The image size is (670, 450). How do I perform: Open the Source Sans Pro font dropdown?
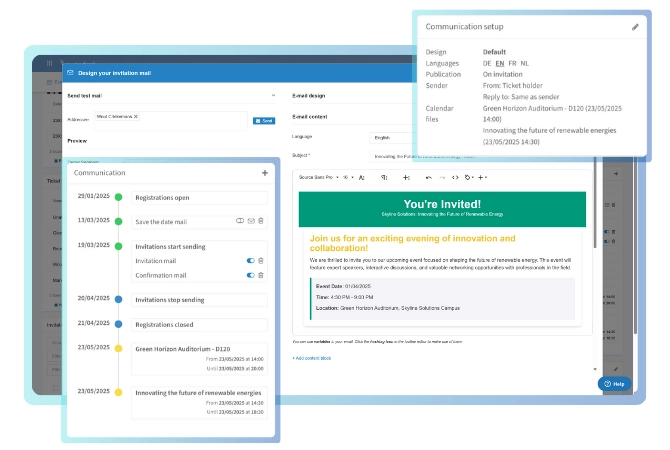click(318, 177)
